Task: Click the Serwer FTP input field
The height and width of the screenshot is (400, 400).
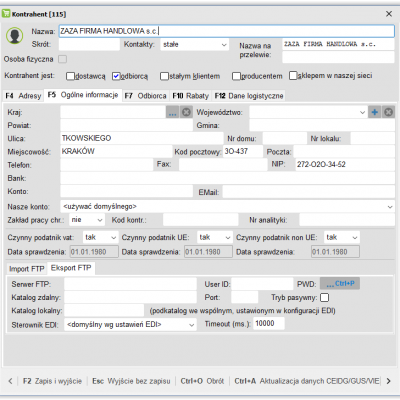Action: point(130,284)
